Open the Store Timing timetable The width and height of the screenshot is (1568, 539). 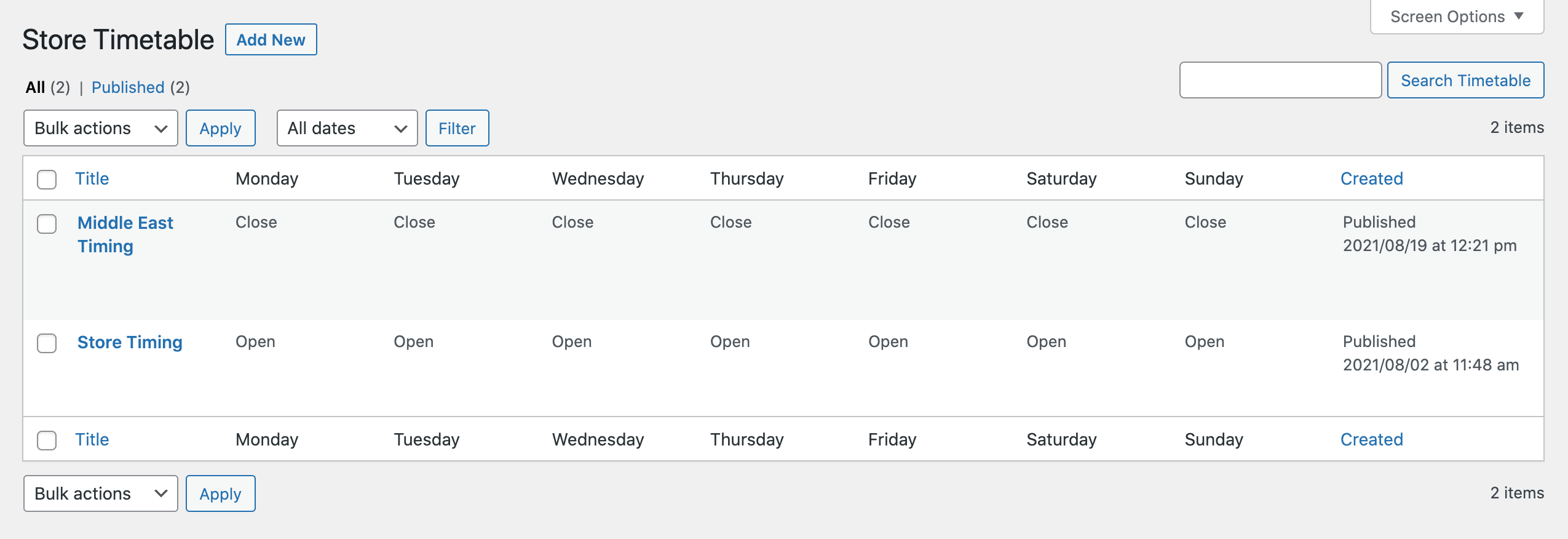130,342
